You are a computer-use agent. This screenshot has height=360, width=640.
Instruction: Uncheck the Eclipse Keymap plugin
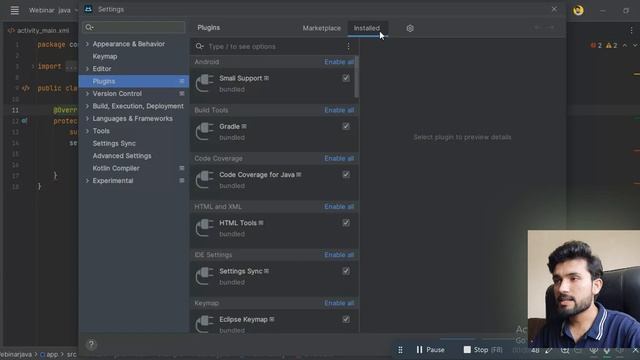coord(346,319)
